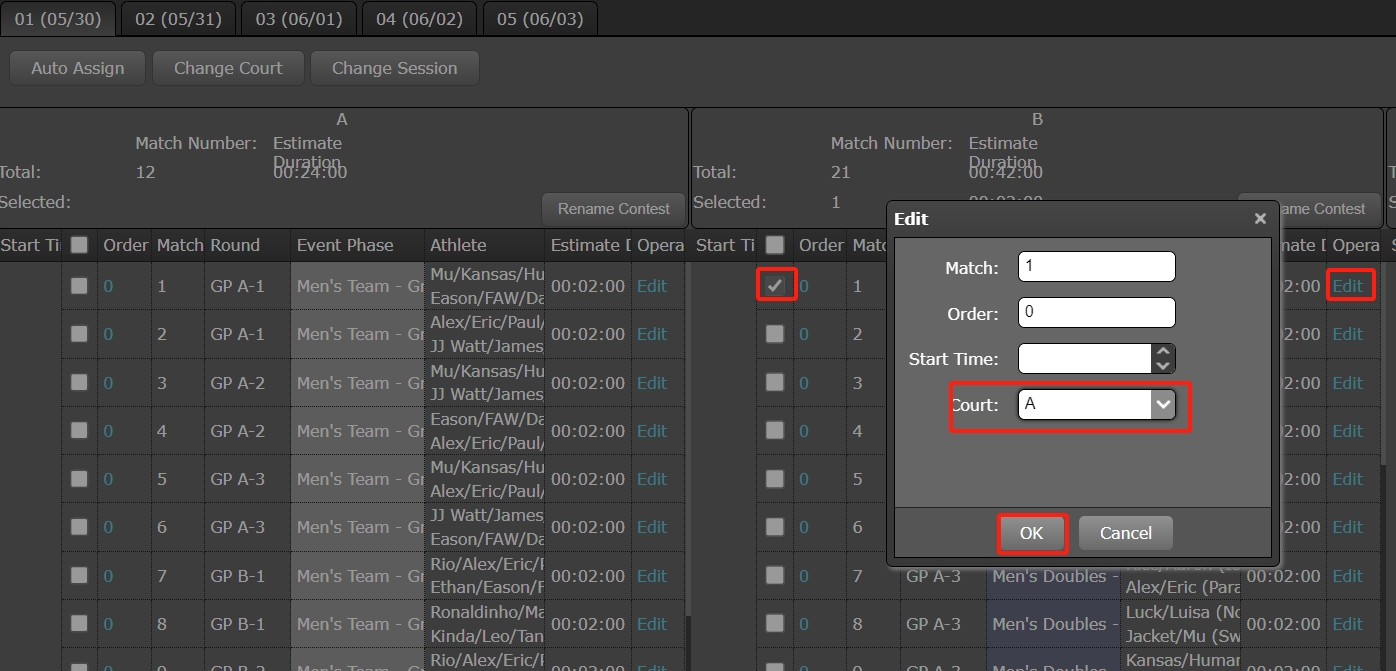Click the Change Session button
The width and height of the screenshot is (1396, 671).
point(394,68)
